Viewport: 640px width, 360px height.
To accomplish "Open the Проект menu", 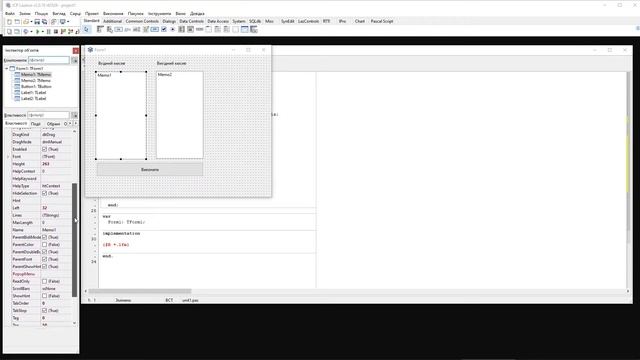I will coord(92,13).
